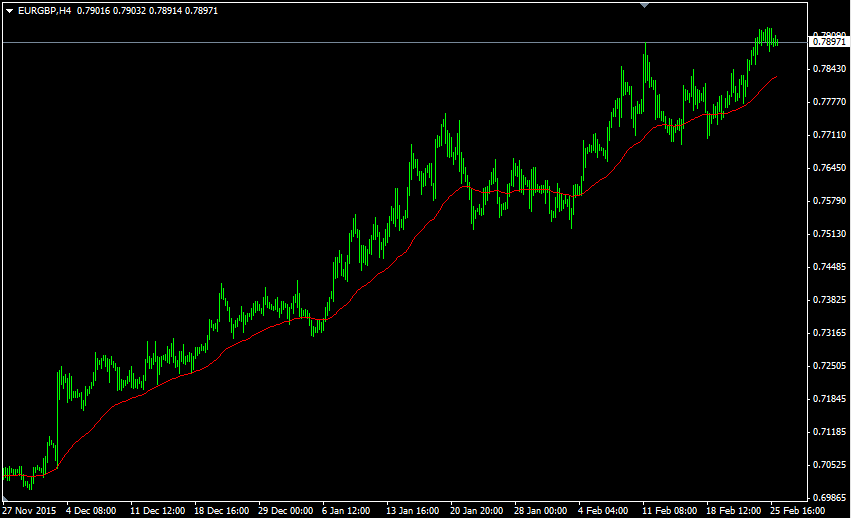Click the 0.72505 price axis label
This screenshot has height=518, width=851.
(829, 367)
